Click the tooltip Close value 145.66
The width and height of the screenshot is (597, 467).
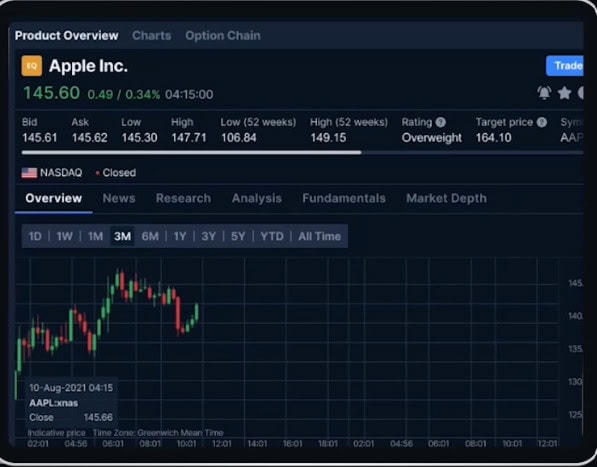click(x=98, y=418)
